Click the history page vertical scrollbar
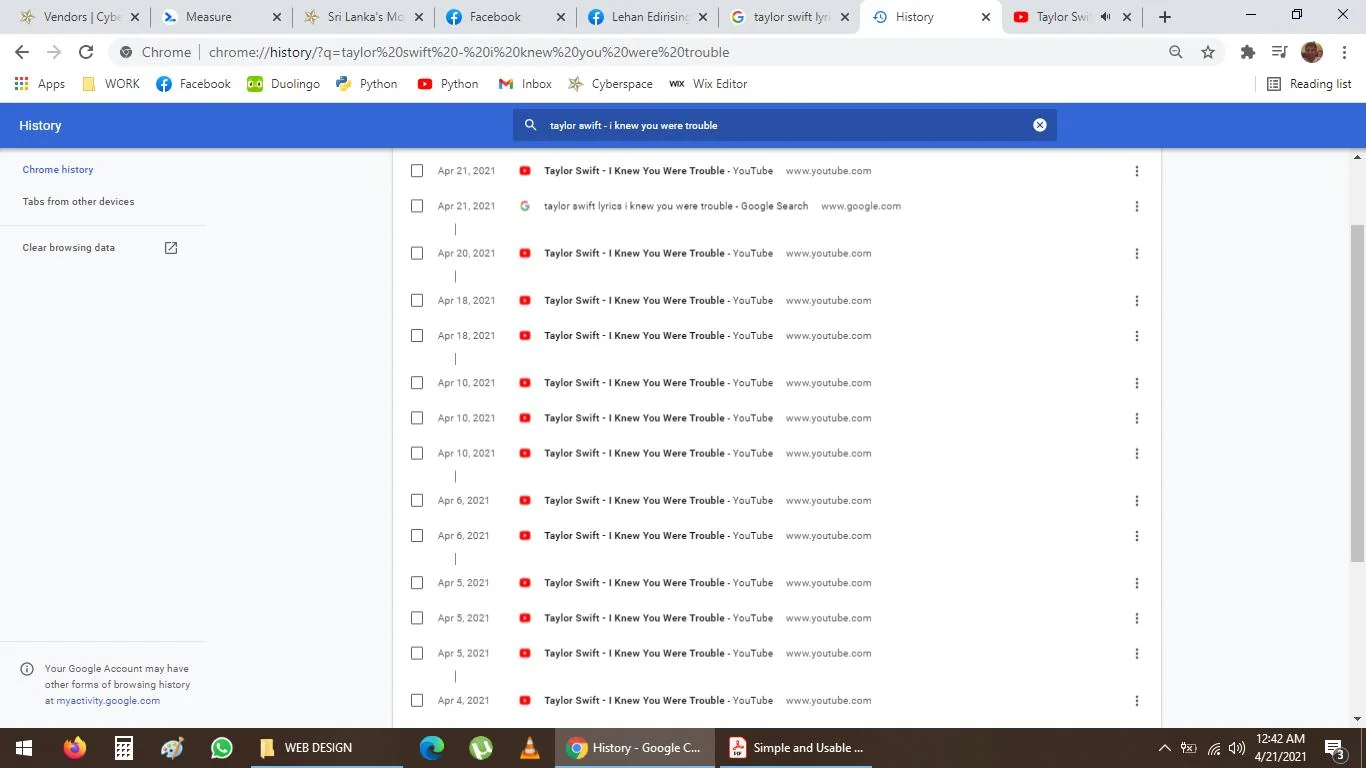The height and width of the screenshot is (768, 1366). pos(1357,393)
